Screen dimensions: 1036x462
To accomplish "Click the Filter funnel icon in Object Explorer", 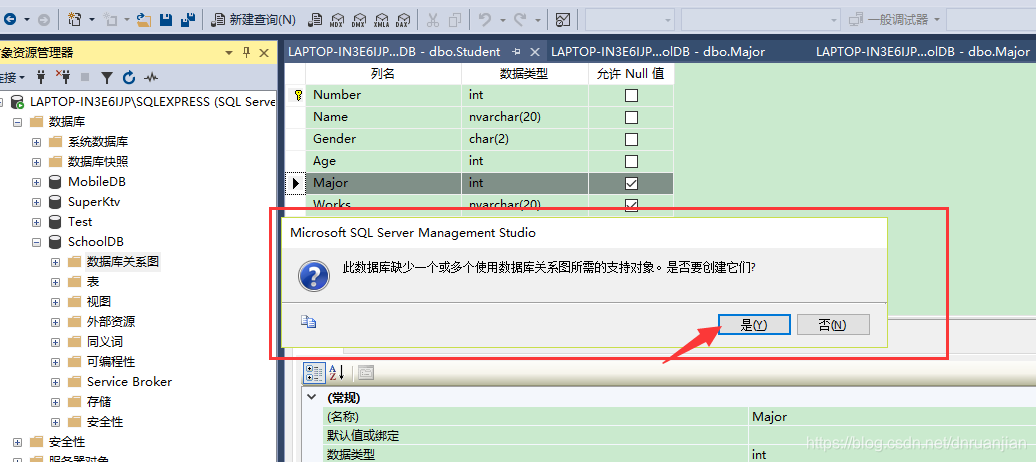I will pos(106,77).
